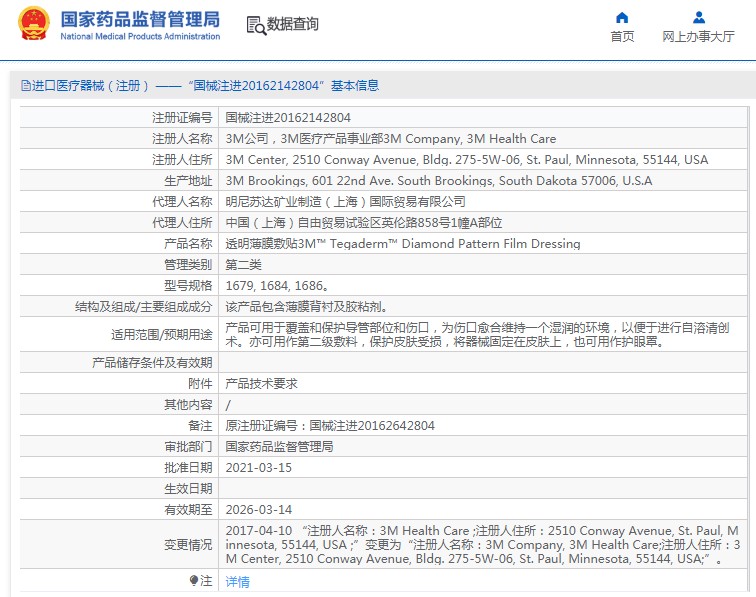The height and width of the screenshot is (597, 756).
Task: Open 详情 details link
Action: 237,581
